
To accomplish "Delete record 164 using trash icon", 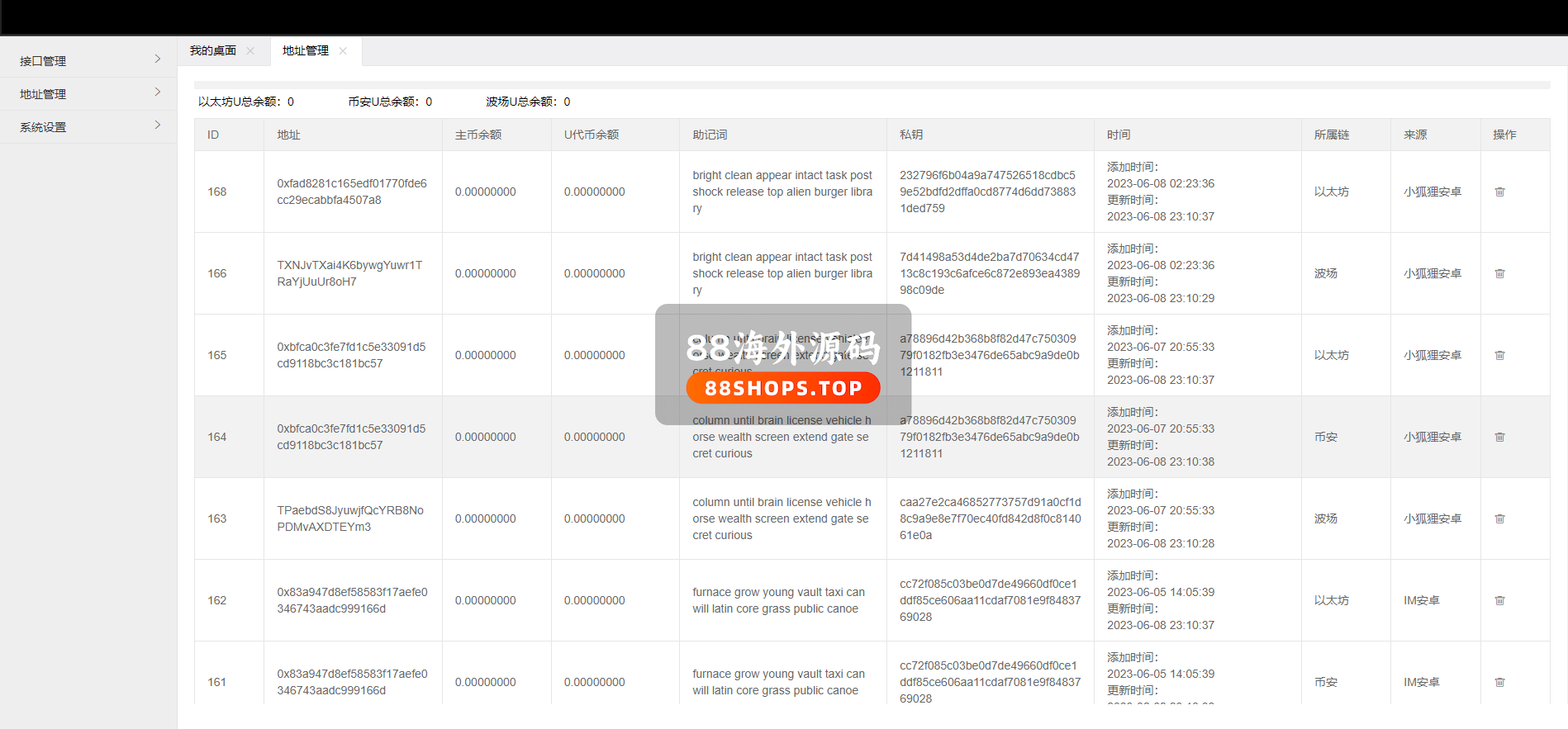I will tap(1499, 437).
